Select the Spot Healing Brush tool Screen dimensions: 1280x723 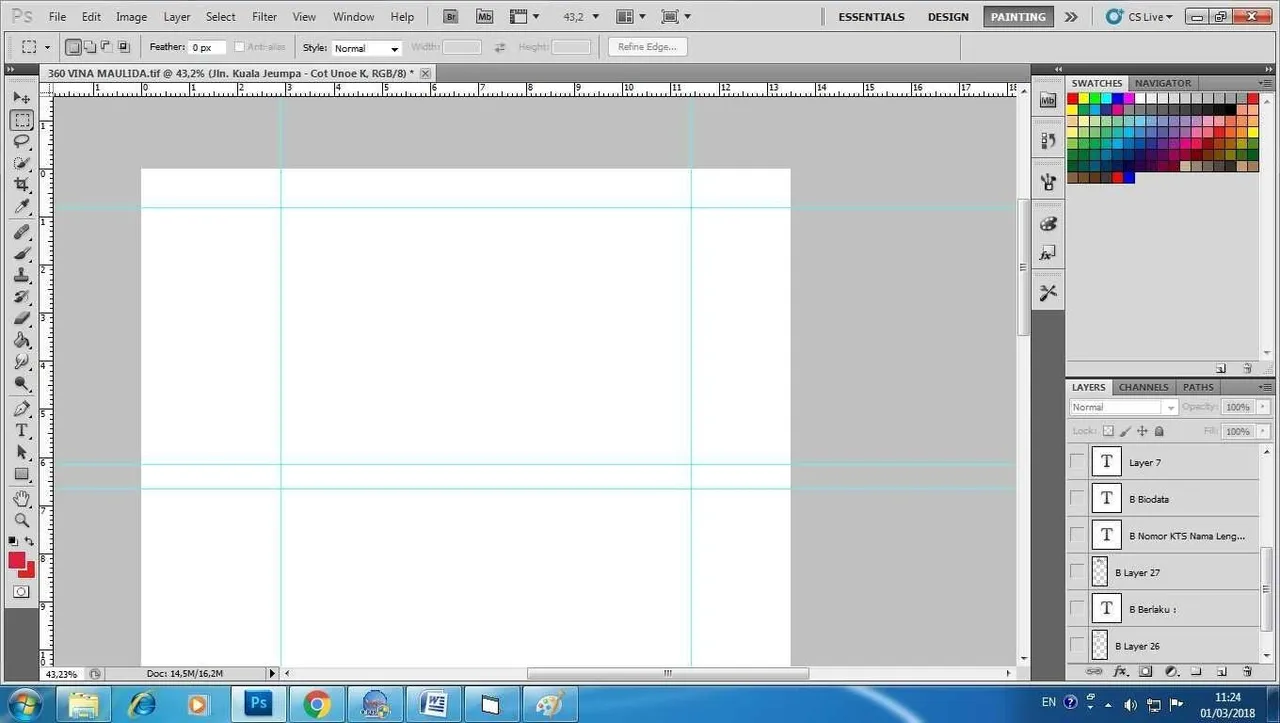click(21, 232)
